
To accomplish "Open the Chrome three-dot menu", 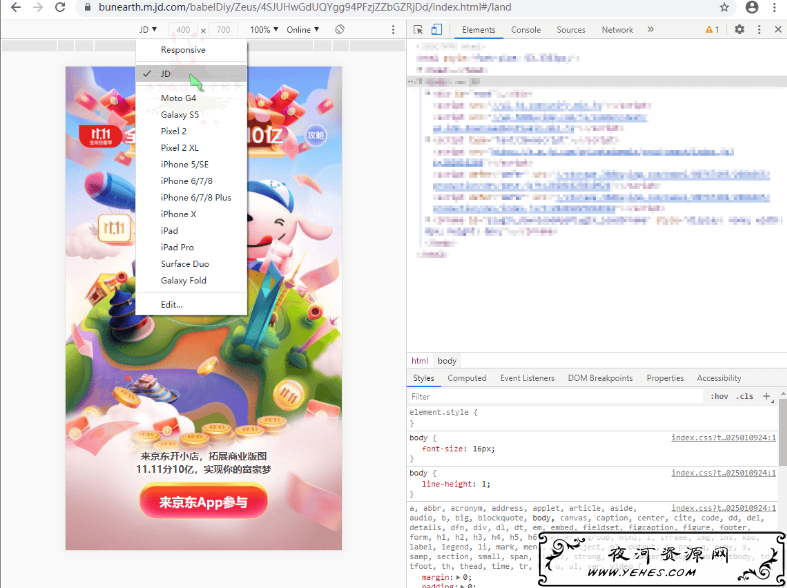I will click(775, 7).
